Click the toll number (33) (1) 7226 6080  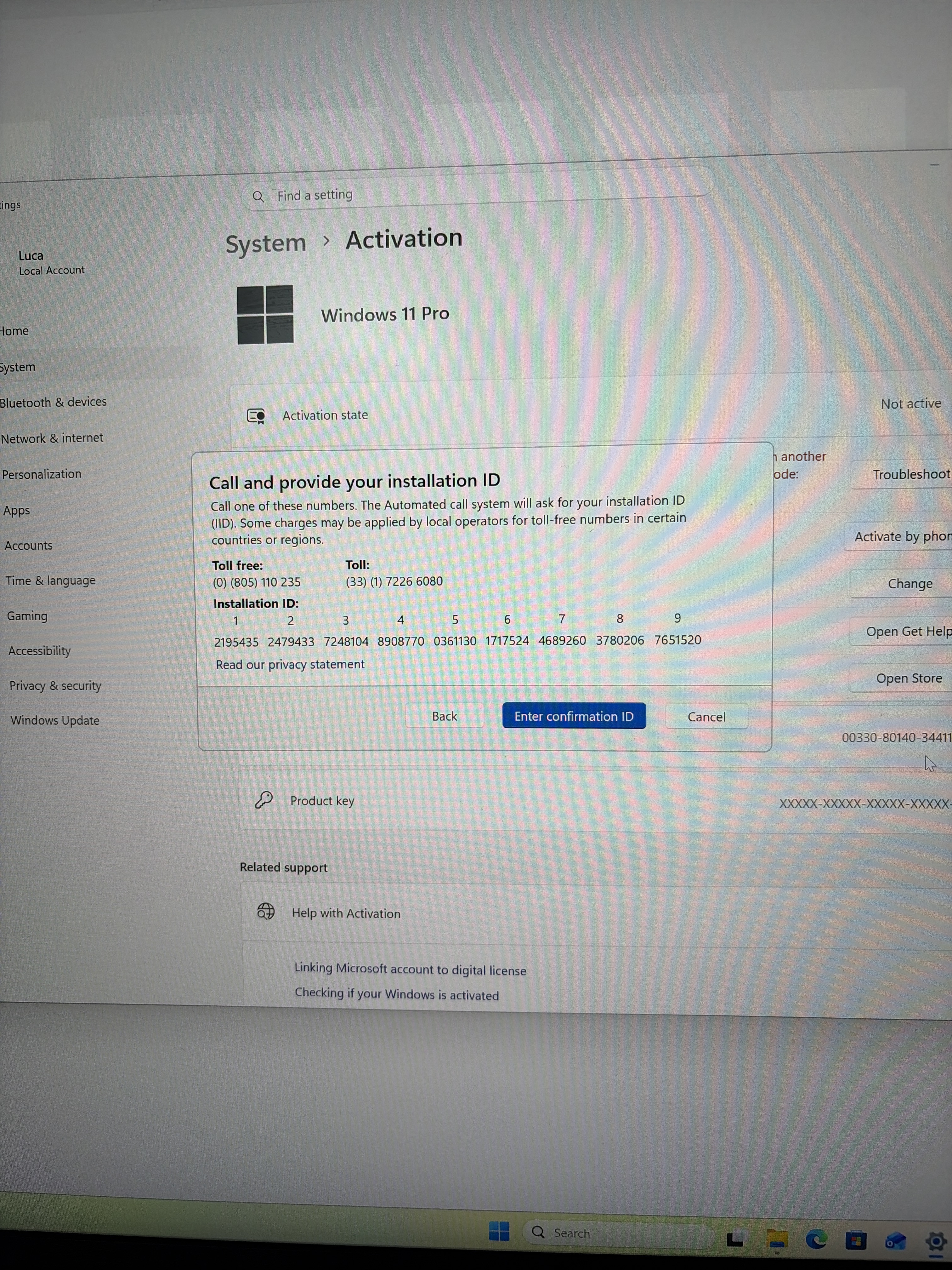(394, 581)
